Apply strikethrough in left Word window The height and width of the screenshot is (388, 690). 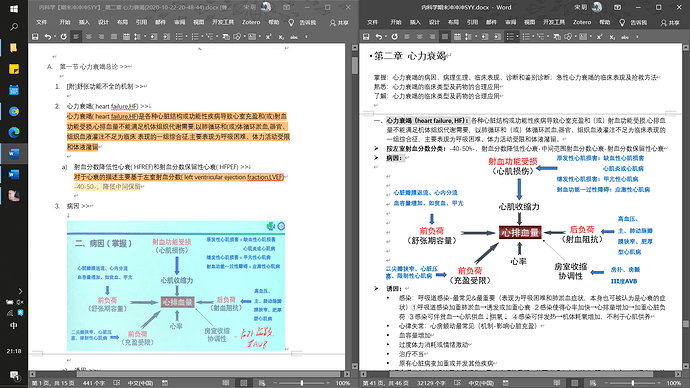(x=294, y=37)
